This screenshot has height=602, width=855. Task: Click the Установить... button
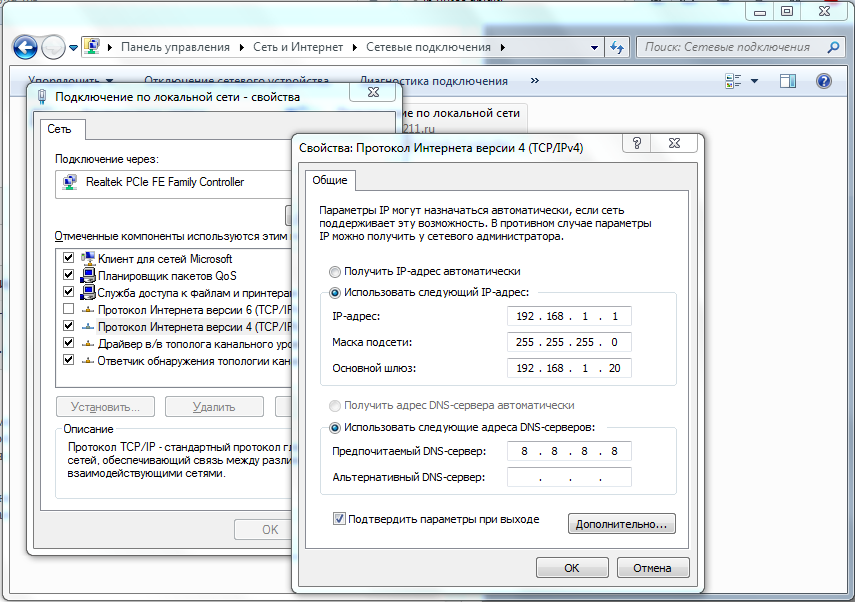point(105,407)
